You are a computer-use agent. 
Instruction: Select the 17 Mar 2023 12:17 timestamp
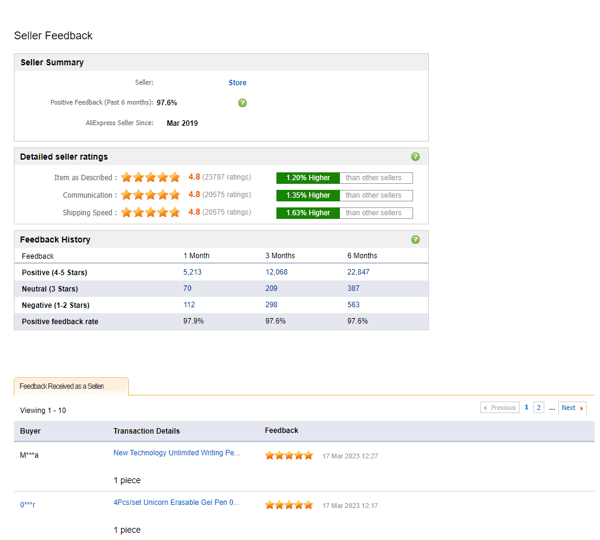tap(350, 506)
